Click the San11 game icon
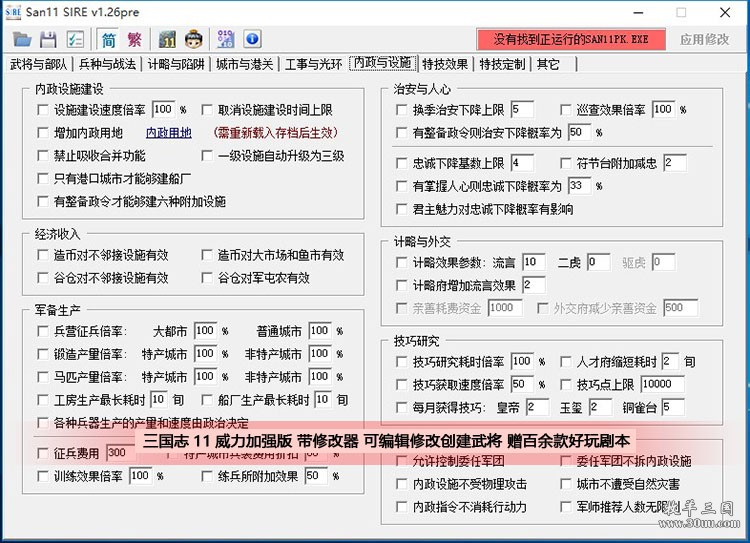 (167, 39)
